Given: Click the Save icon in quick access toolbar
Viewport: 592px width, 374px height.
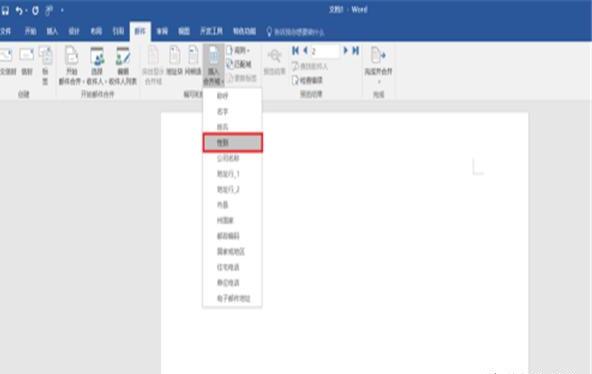Looking at the screenshot, I should (5, 11).
